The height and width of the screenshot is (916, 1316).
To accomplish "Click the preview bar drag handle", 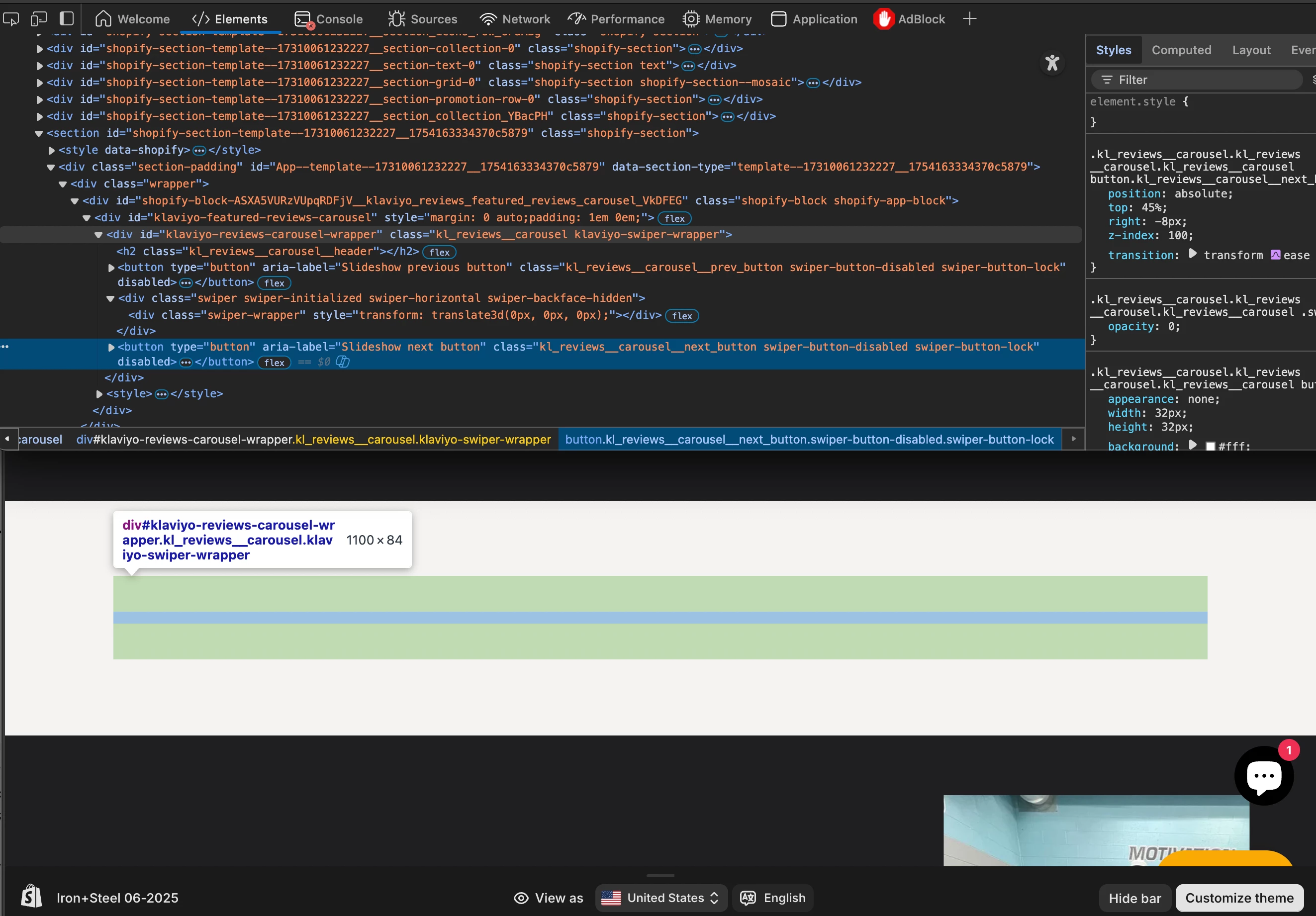I will (660, 876).
